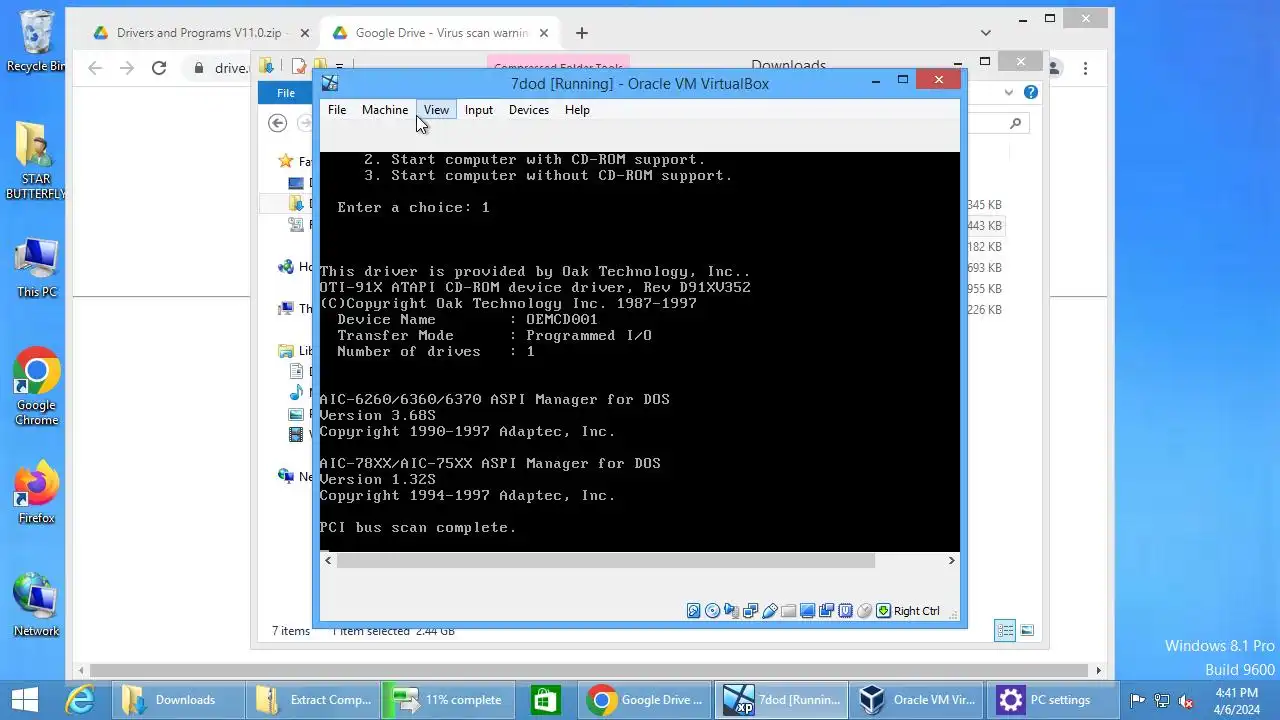Open the Devices menu in VirtualBox
Screen dimensions: 1280x720
coord(529,110)
